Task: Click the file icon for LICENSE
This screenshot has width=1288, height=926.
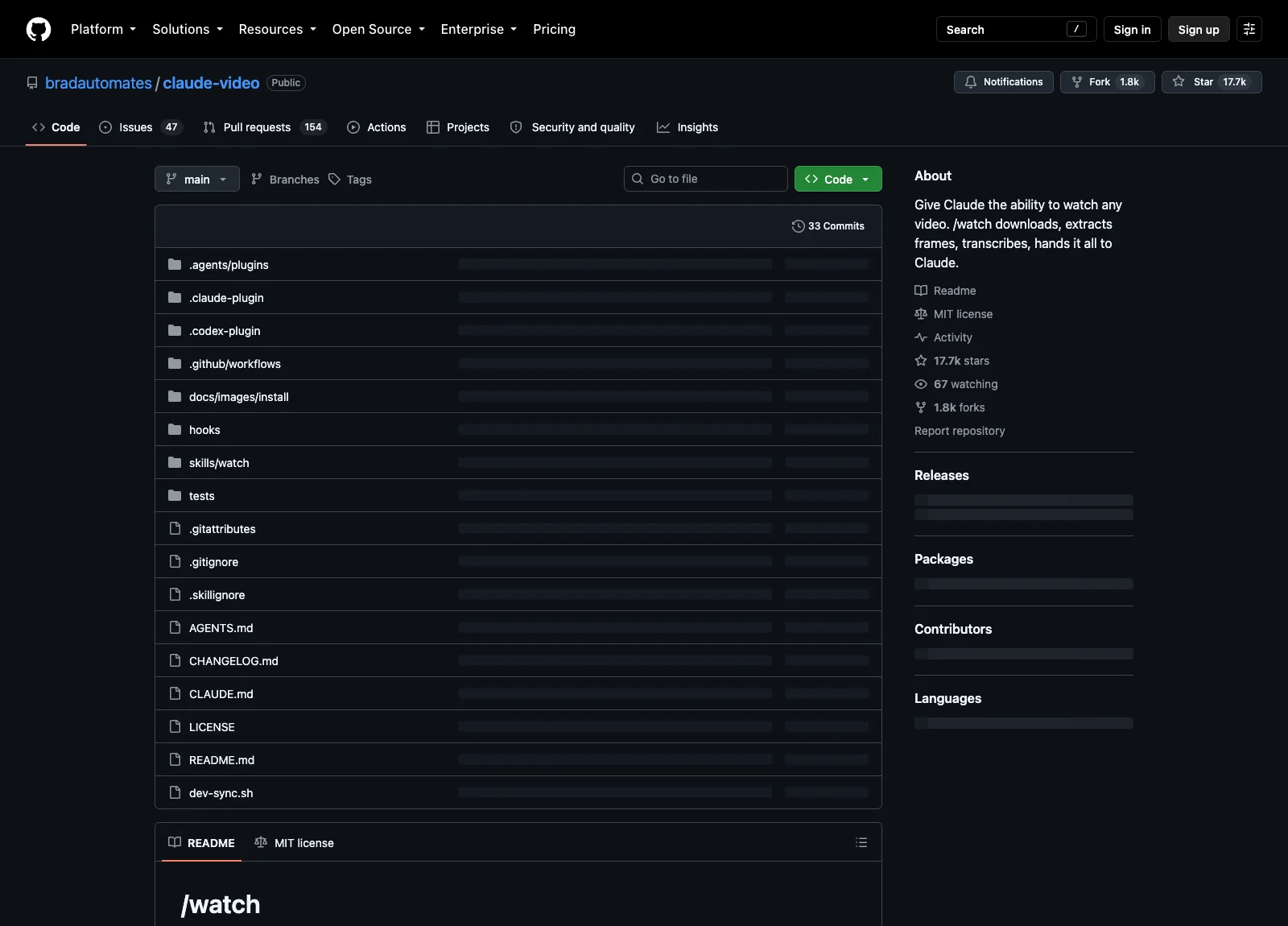Action: coord(175,726)
